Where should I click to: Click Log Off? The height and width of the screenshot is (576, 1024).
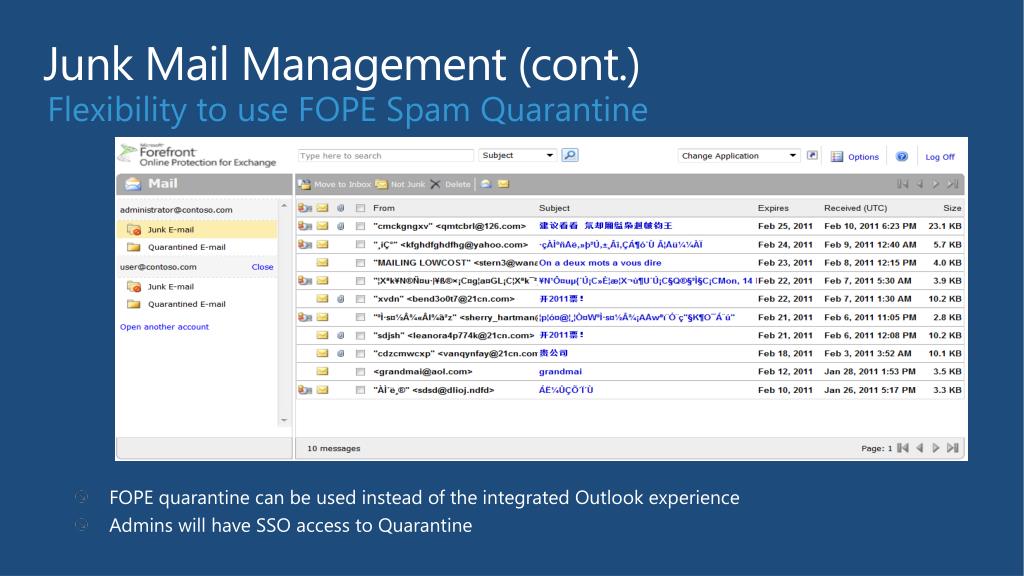(940, 157)
